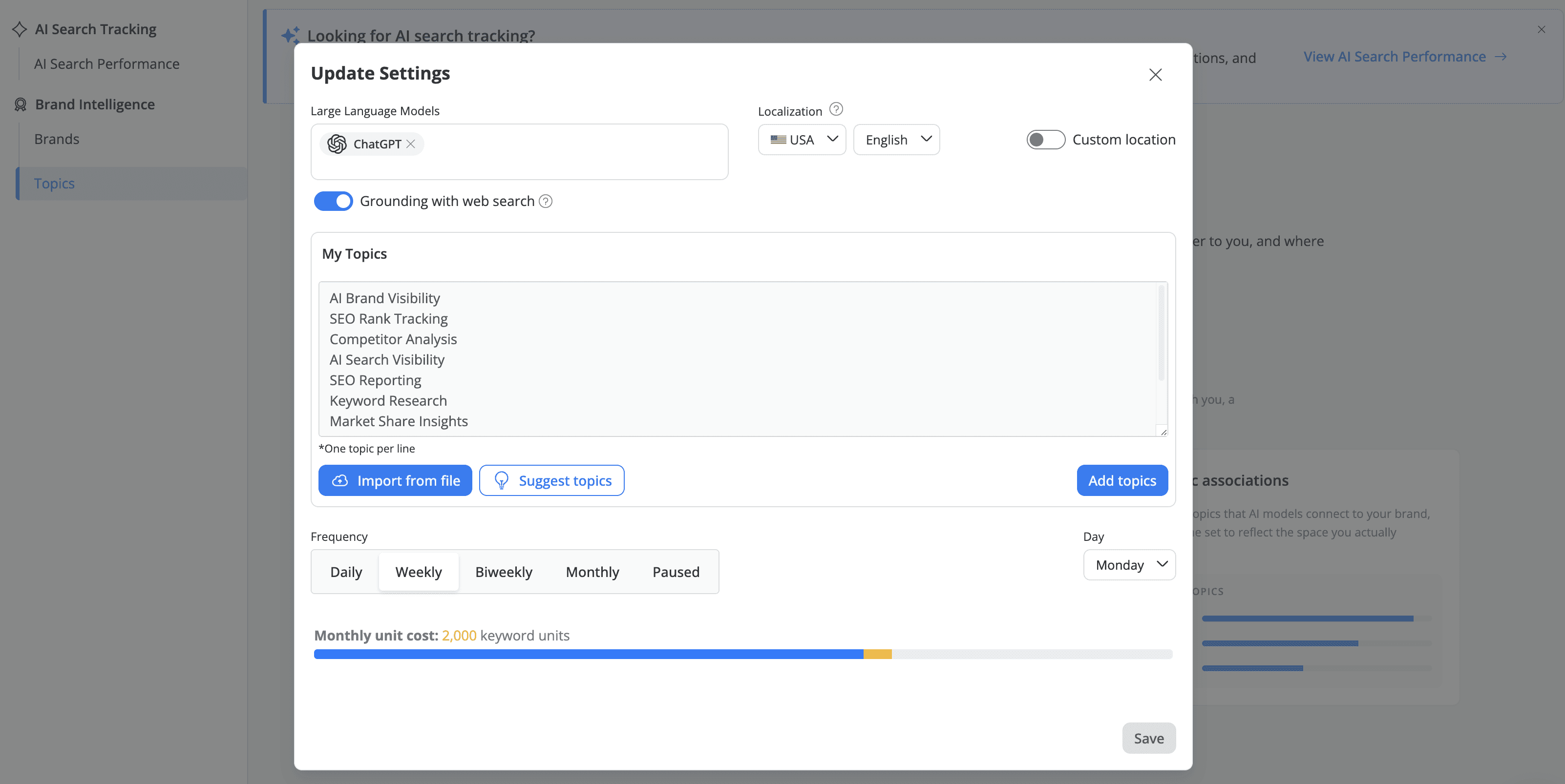Click the 'Keyword Research' topic line
1565x784 pixels.
tap(388, 401)
